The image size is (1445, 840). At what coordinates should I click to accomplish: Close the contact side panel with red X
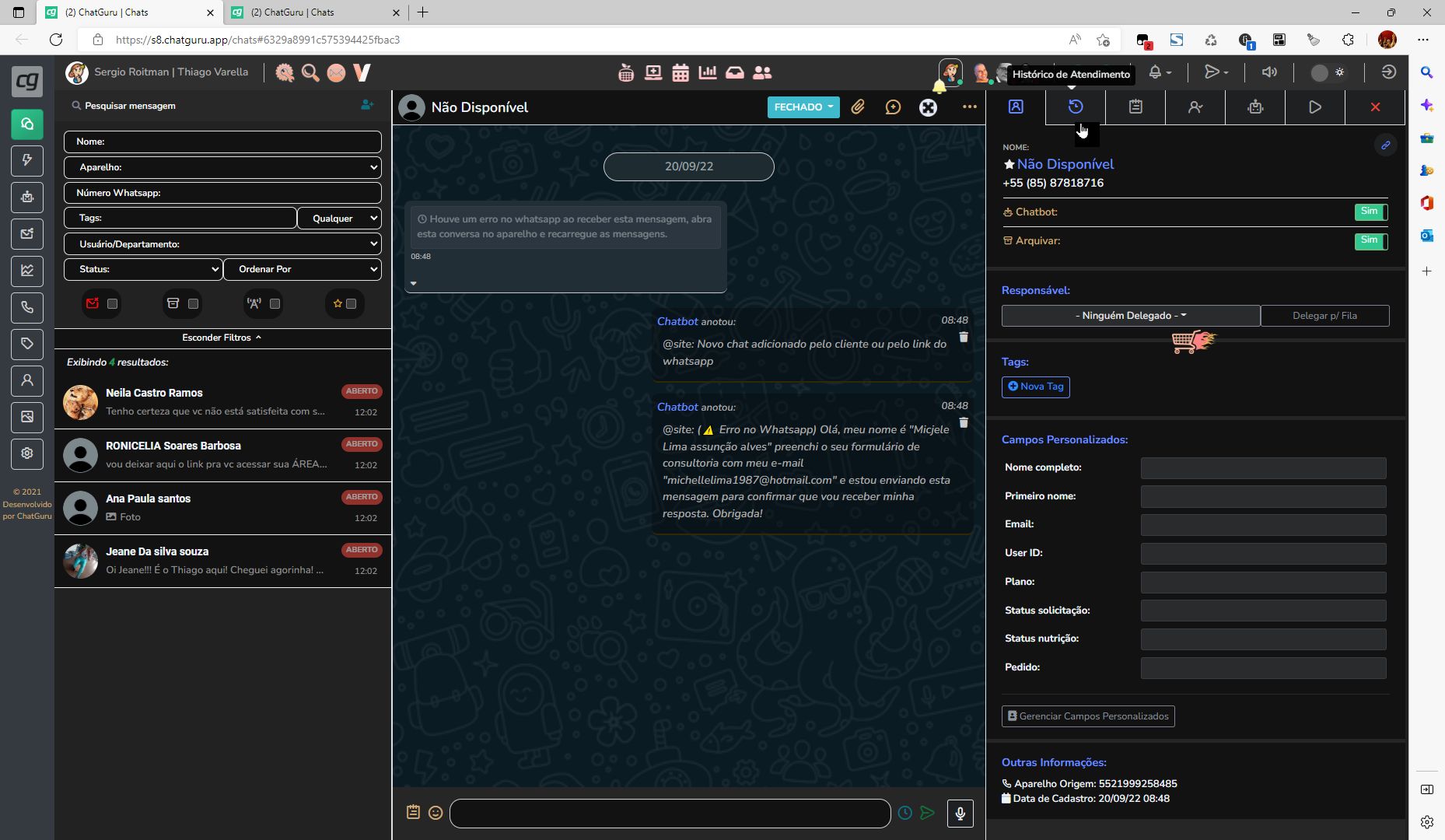coord(1375,107)
